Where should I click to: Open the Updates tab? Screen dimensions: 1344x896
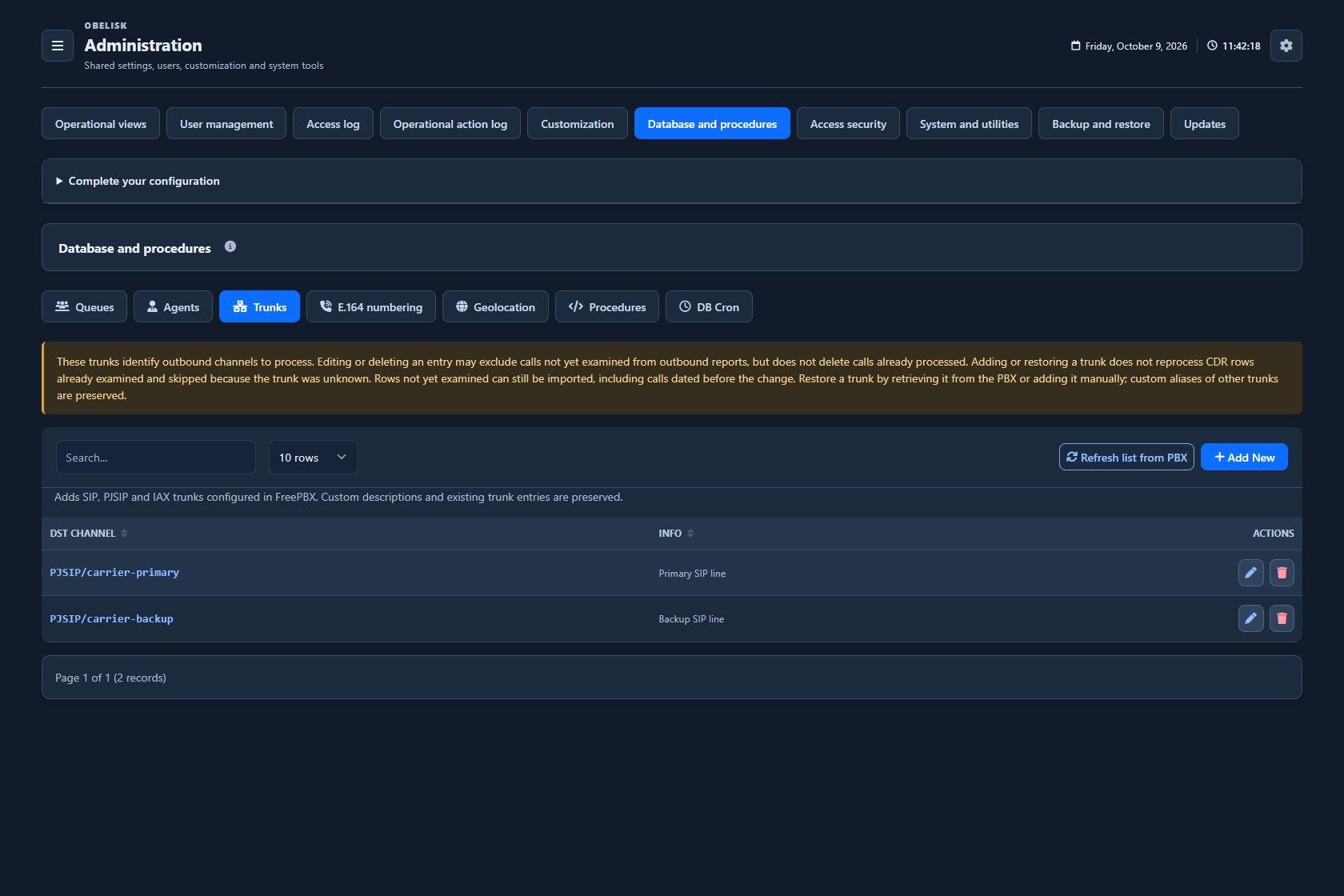[x=1205, y=123]
